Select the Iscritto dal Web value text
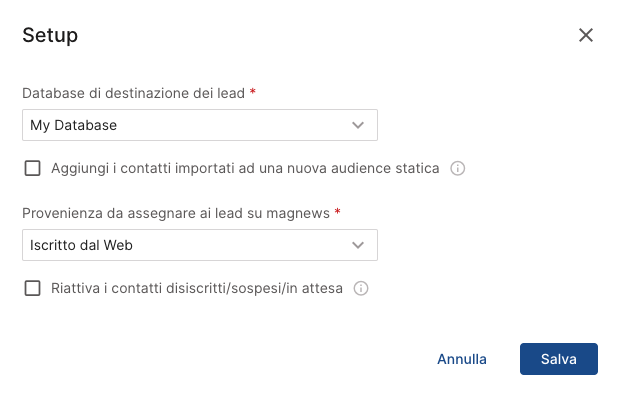Image resolution: width=621 pixels, height=396 pixels. (81, 245)
